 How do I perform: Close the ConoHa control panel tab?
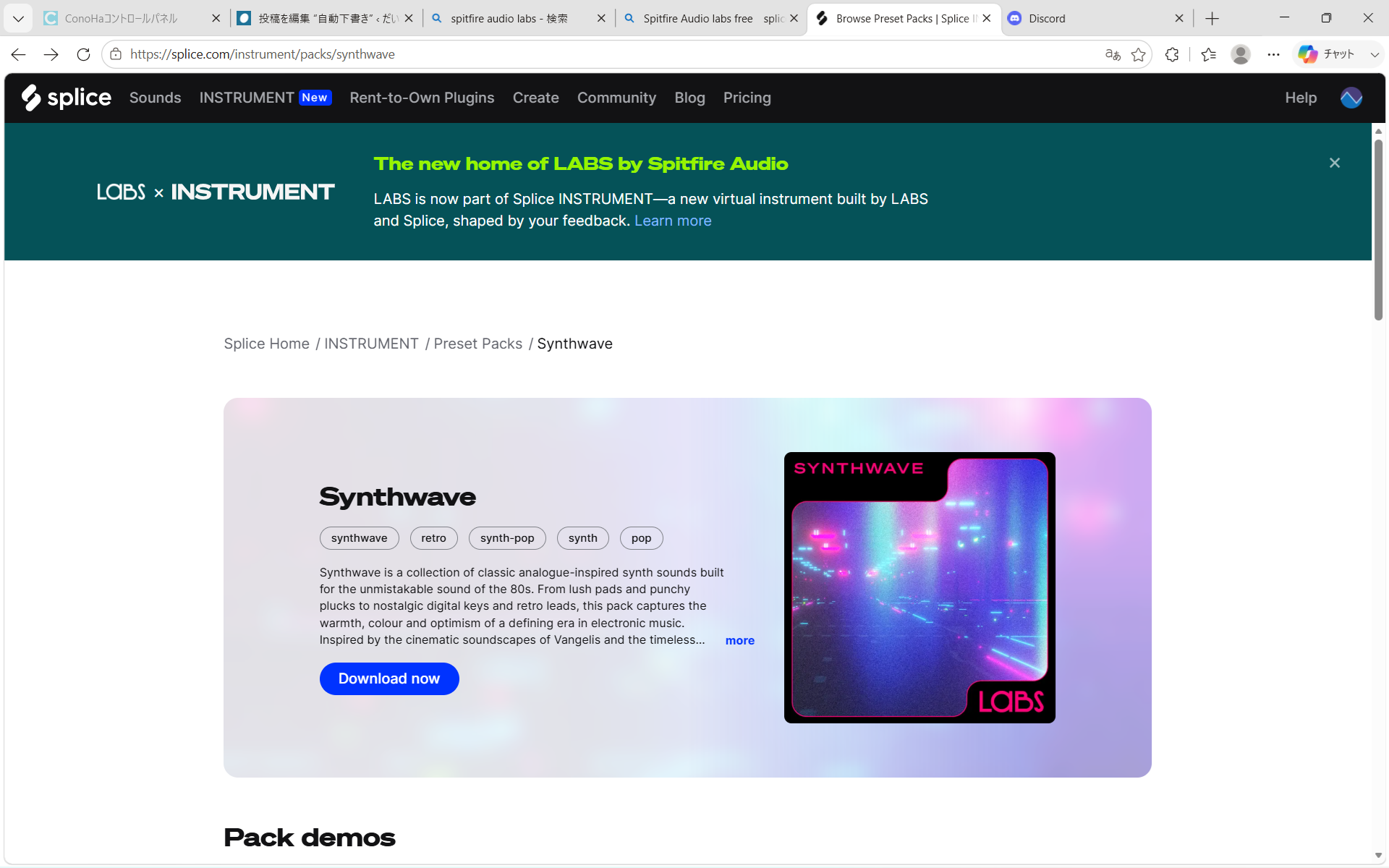pyautogui.click(x=216, y=18)
